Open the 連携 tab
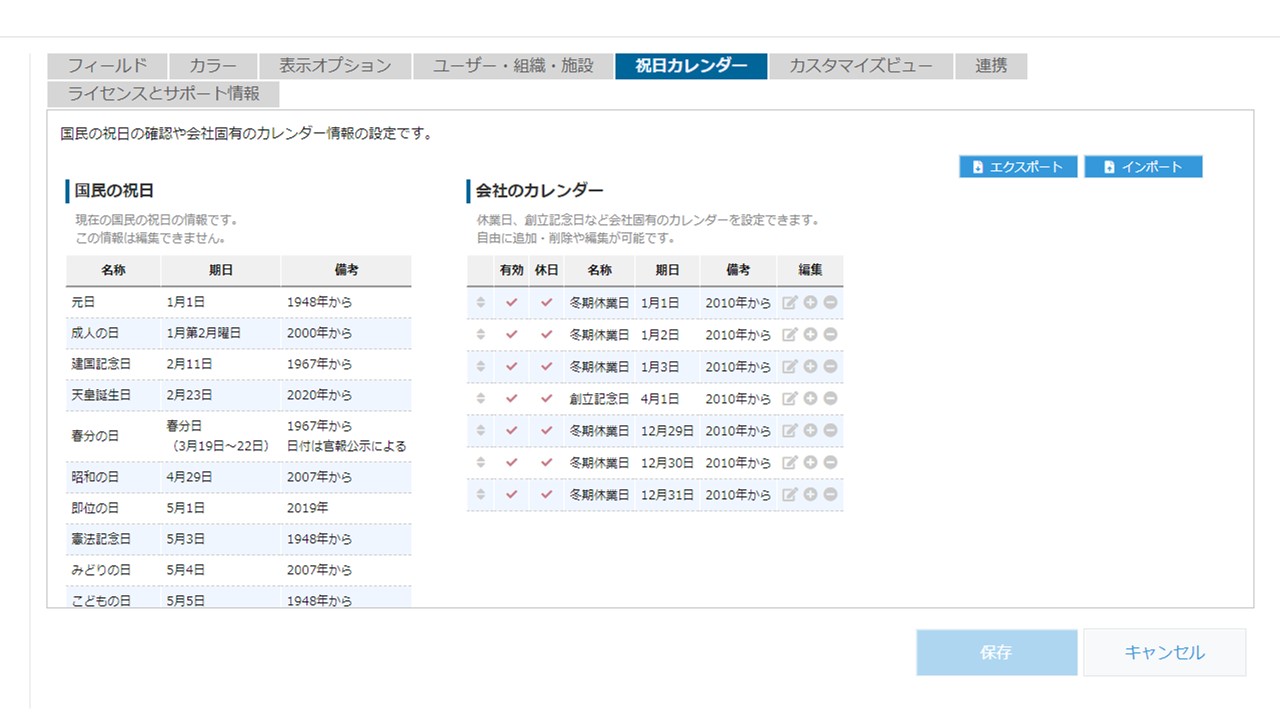1280x720 pixels. tap(991, 66)
